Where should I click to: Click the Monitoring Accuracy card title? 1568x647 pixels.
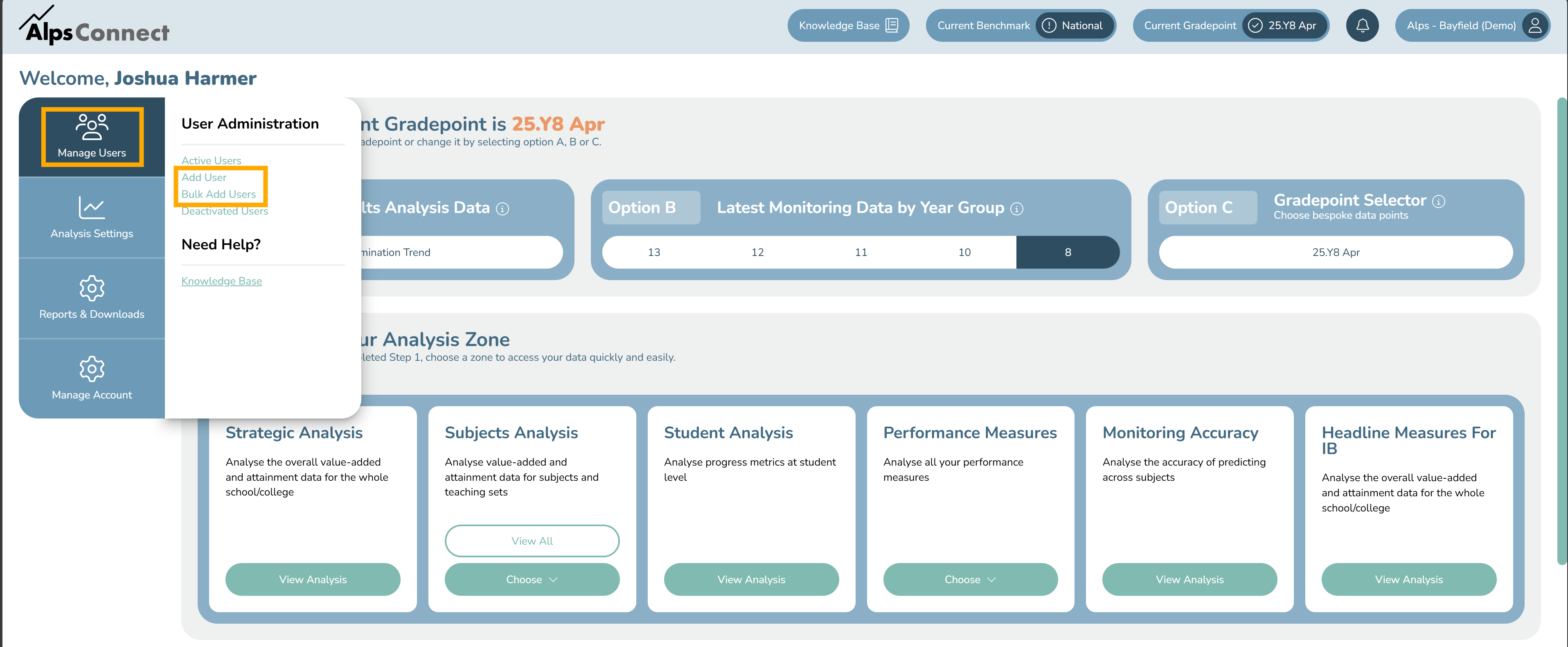(1180, 432)
